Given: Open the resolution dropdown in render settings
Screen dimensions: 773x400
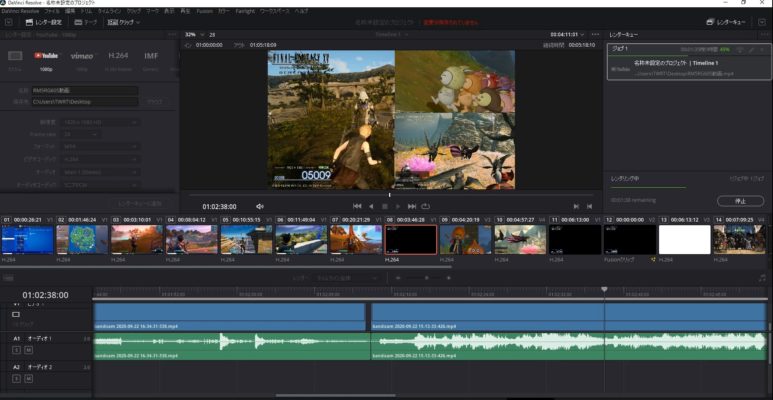Looking at the screenshot, I should [100, 122].
